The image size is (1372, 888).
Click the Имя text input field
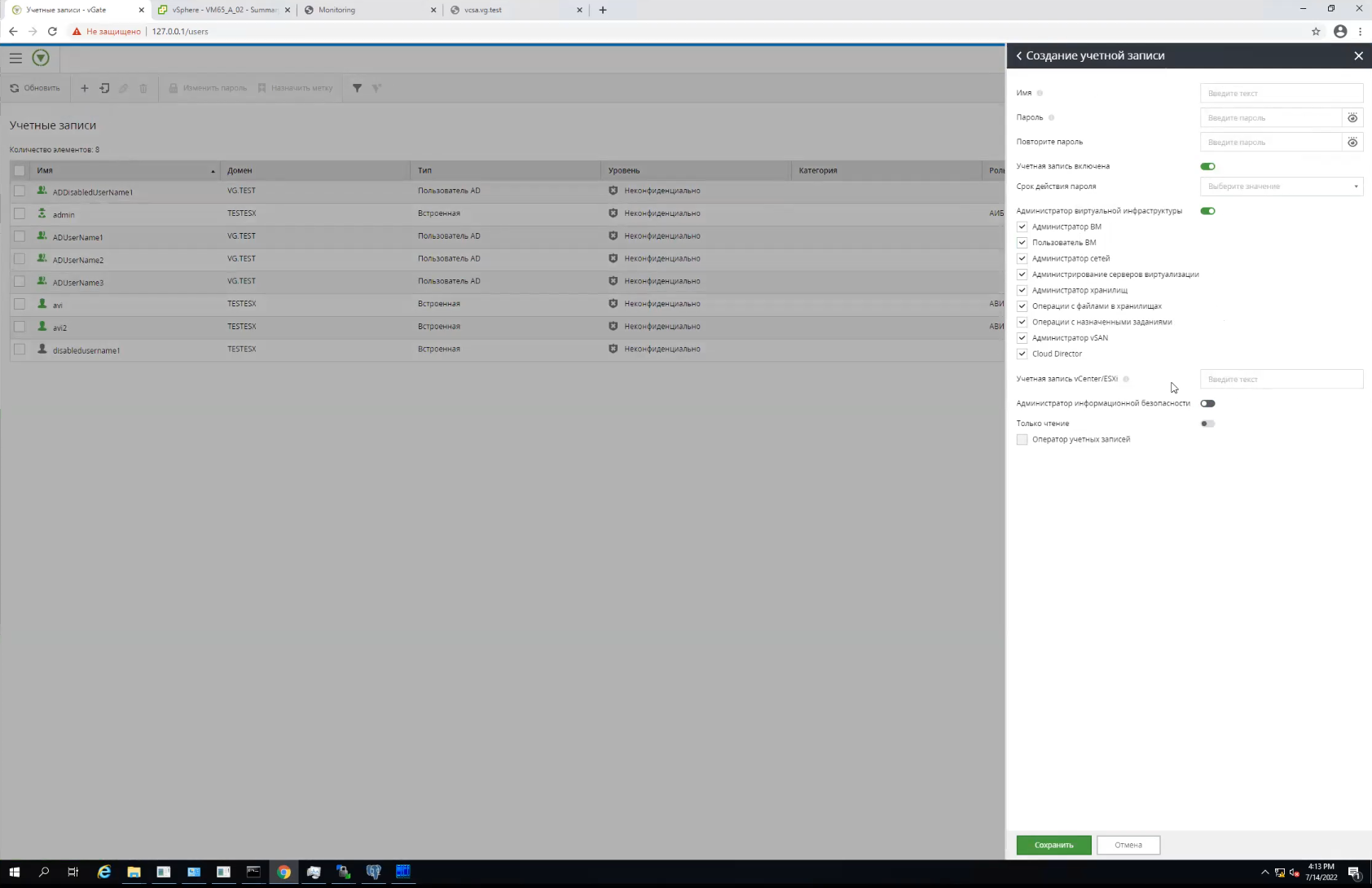tap(1282, 93)
